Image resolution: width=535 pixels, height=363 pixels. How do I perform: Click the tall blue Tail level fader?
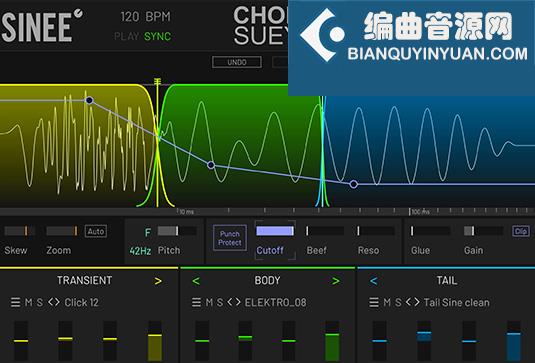click(514, 340)
